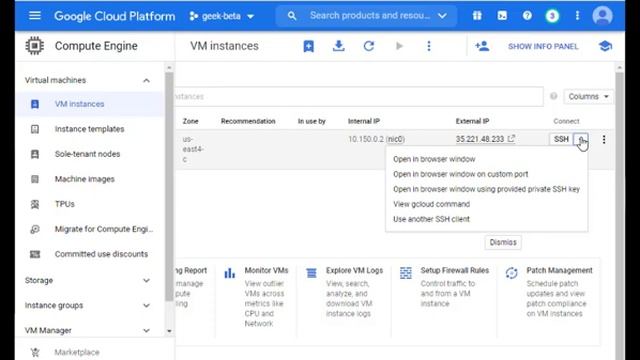Open notifications badge showing 3
Screen dimensions: 640x360
(552, 16)
